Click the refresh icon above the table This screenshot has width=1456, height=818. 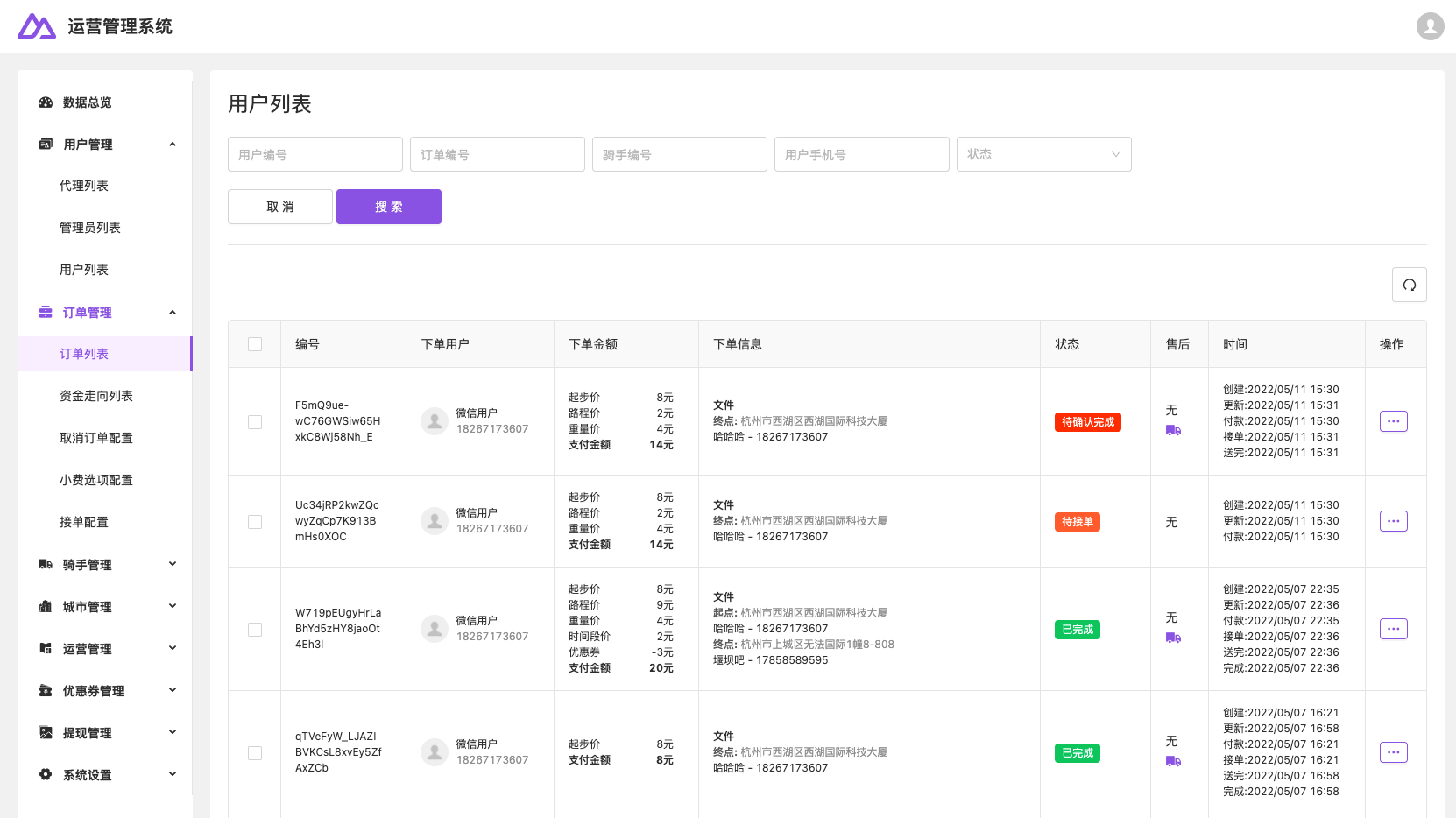[x=1410, y=285]
